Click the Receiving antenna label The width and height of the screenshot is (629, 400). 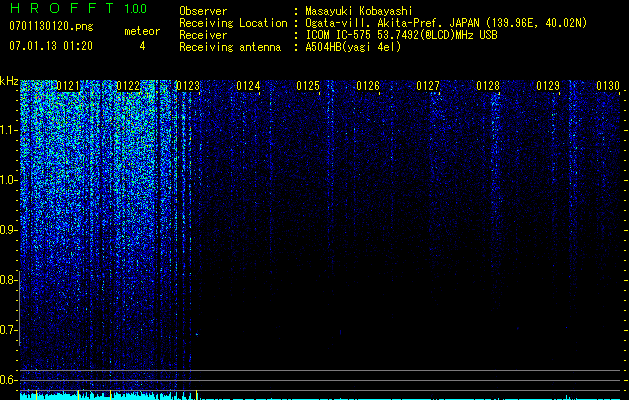pos(230,47)
